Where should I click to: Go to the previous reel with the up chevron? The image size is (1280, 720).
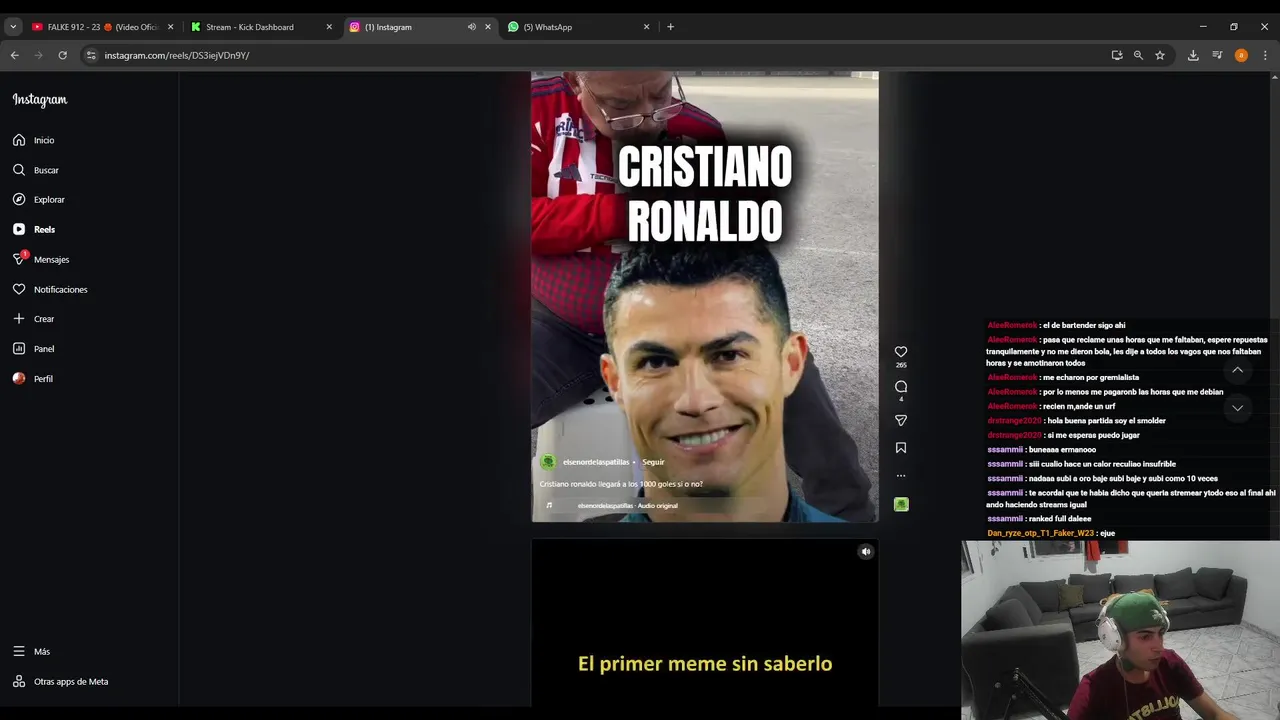1237,370
